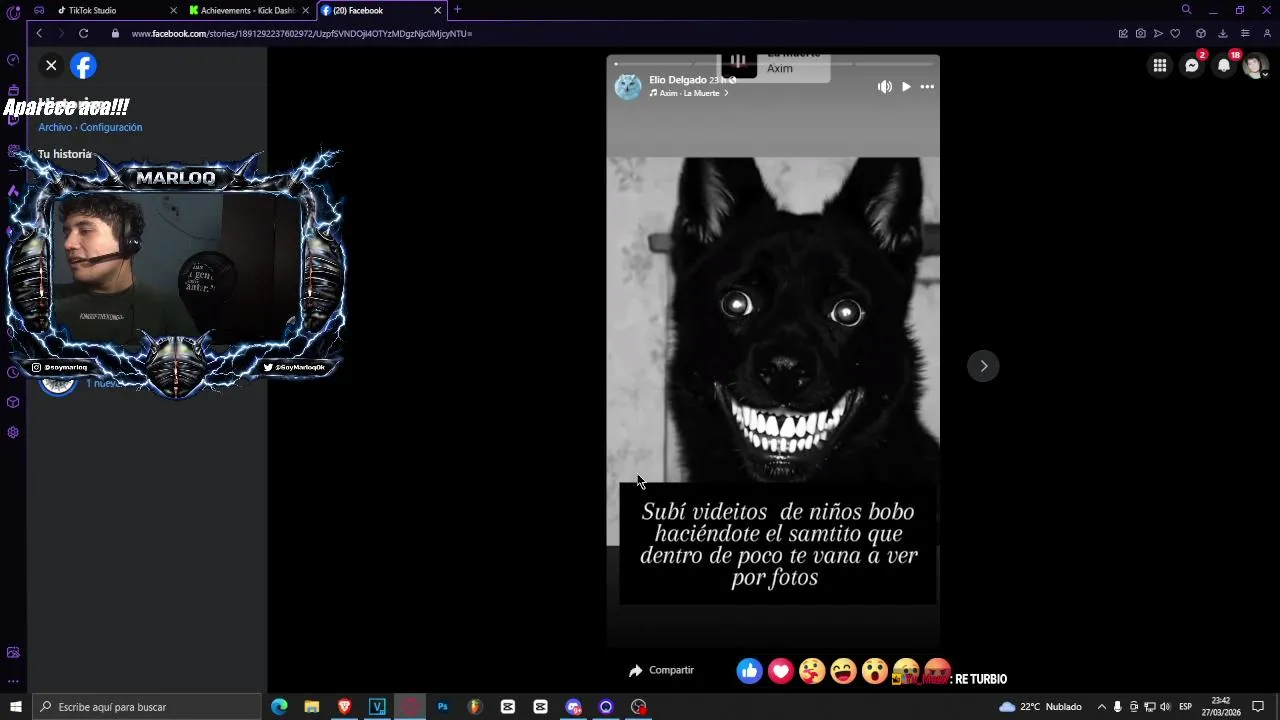Open Facebook notifications bell
The width and height of the screenshot is (1280, 720).
pyautogui.click(x=1224, y=66)
